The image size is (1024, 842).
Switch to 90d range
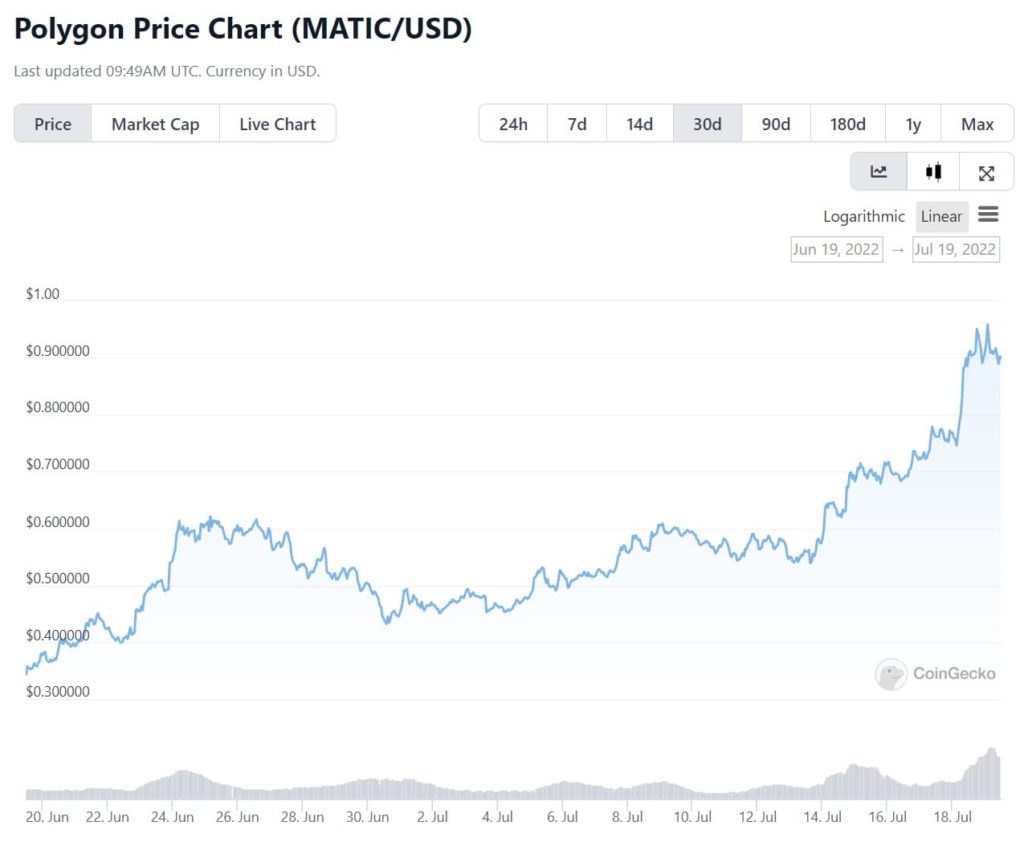click(776, 124)
